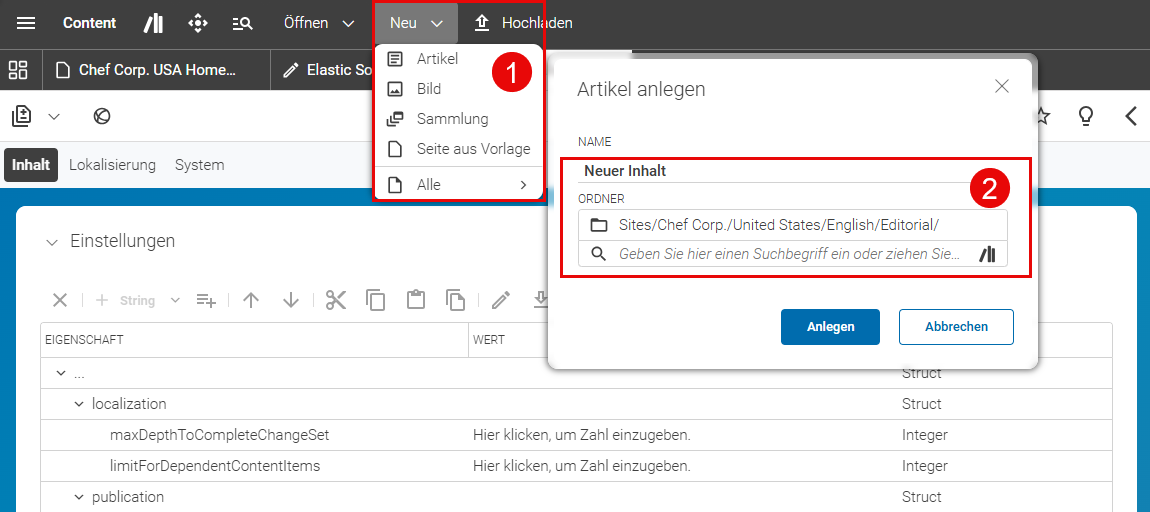1150x512 pixels.
Task: Switch to Chef Corp. USA Home tab
Action: 156,70
